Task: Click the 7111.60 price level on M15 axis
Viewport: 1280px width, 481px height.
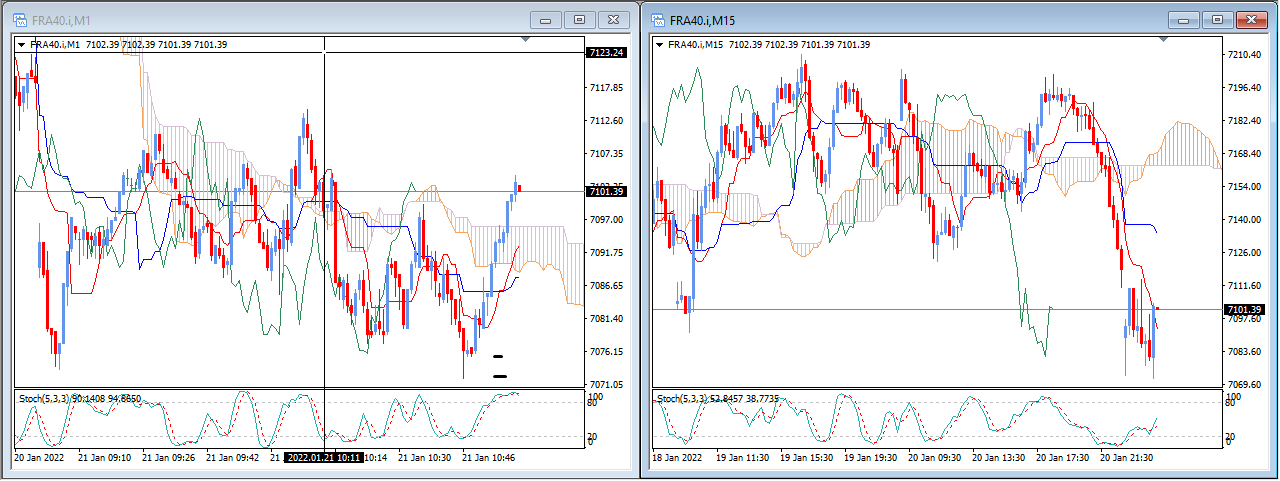Action: (1246, 286)
